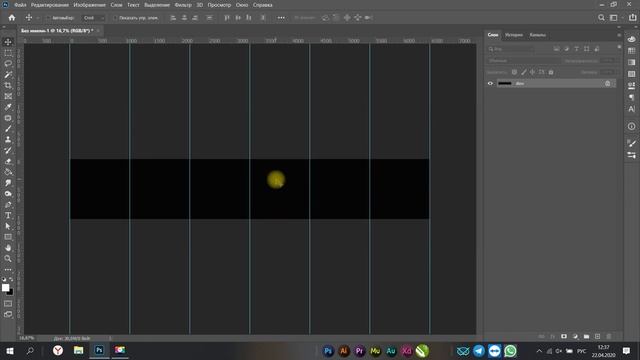Select the Hand tool
Image resolution: width=640 pixels, height=360 pixels.
(x=8, y=248)
